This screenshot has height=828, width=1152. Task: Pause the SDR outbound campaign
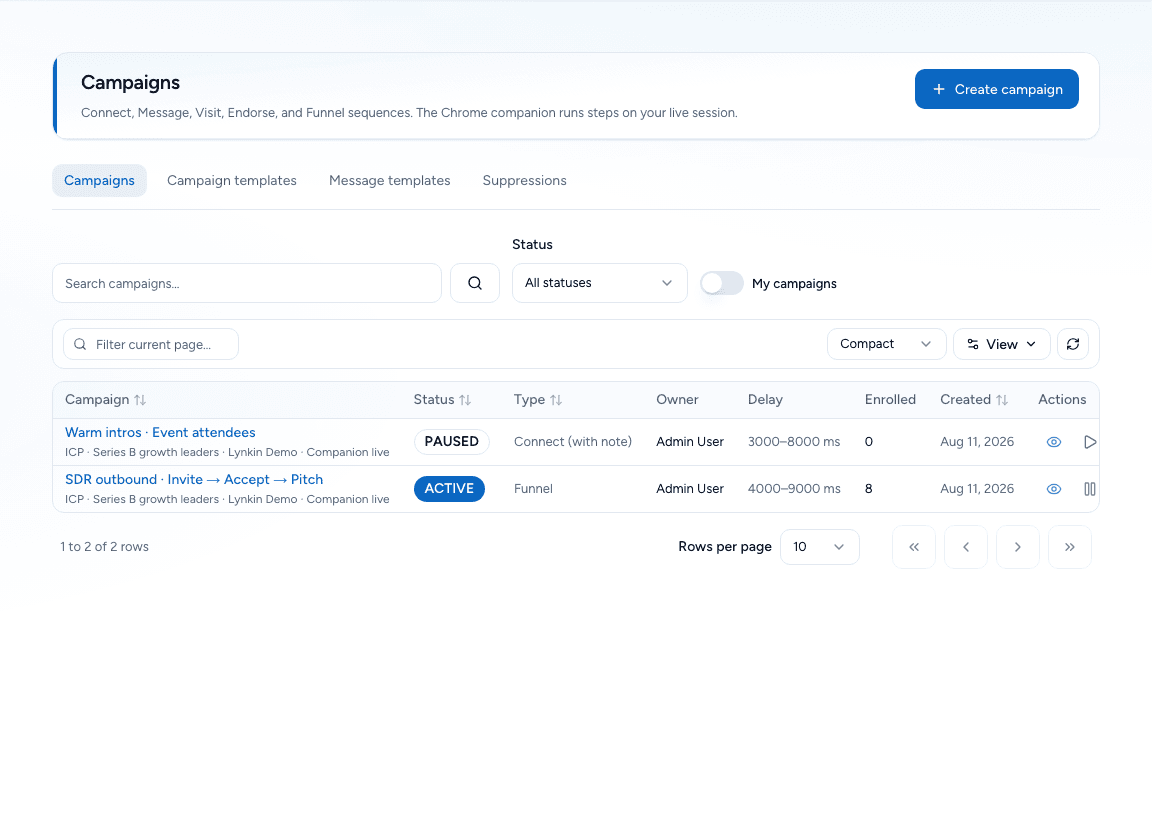[x=1090, y=489]
